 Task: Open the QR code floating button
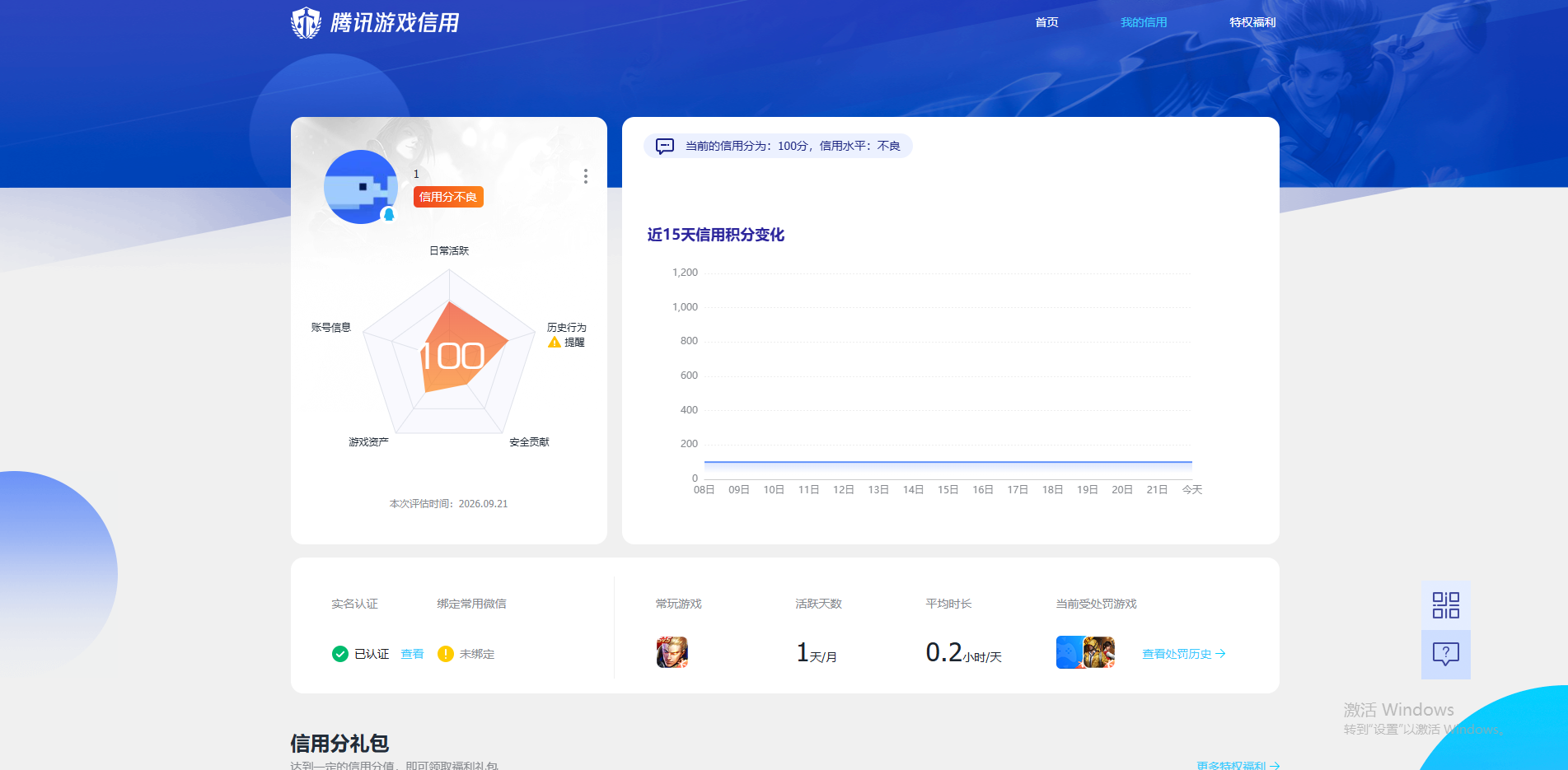[x=1446, y=605]
